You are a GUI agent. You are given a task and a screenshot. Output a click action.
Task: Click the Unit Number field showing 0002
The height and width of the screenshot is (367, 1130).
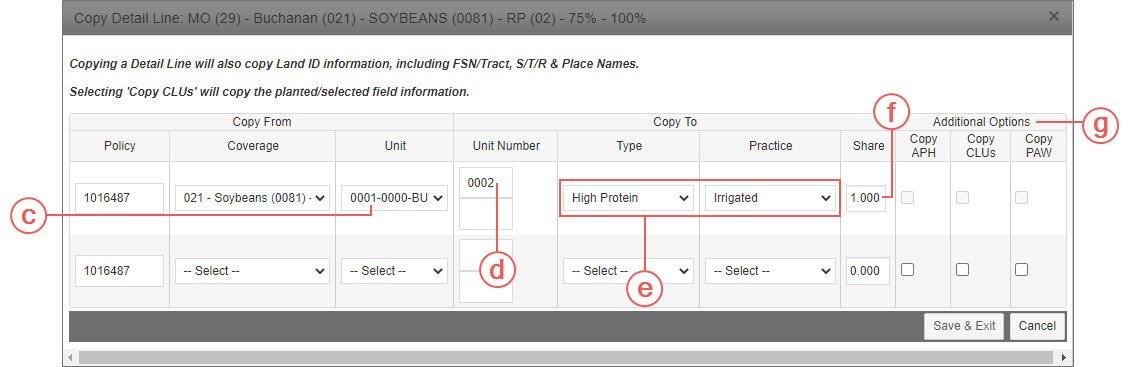point(486,183)
